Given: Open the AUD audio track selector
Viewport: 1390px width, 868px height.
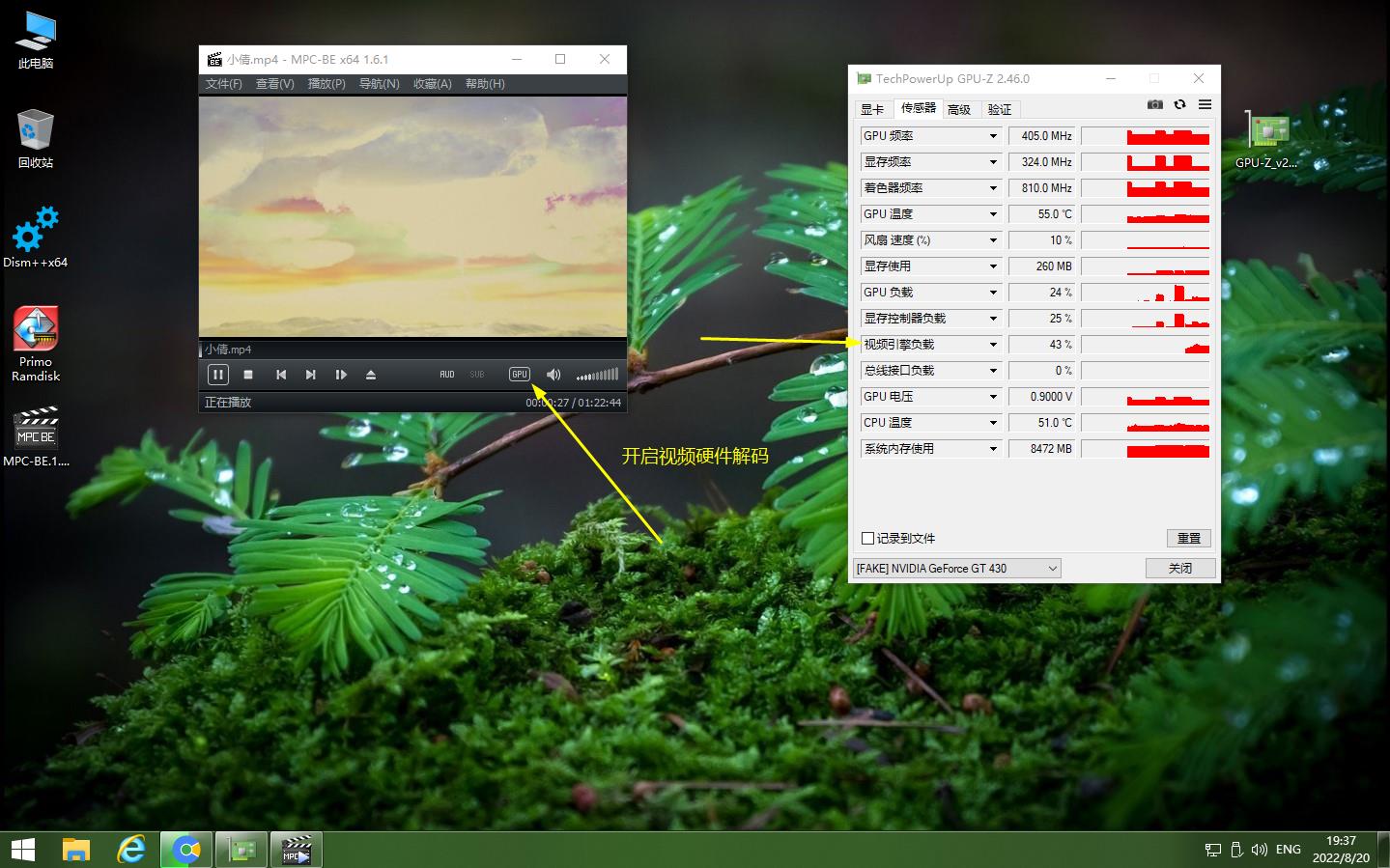Looking at the screenshot, I should click(x=447, y=375).
